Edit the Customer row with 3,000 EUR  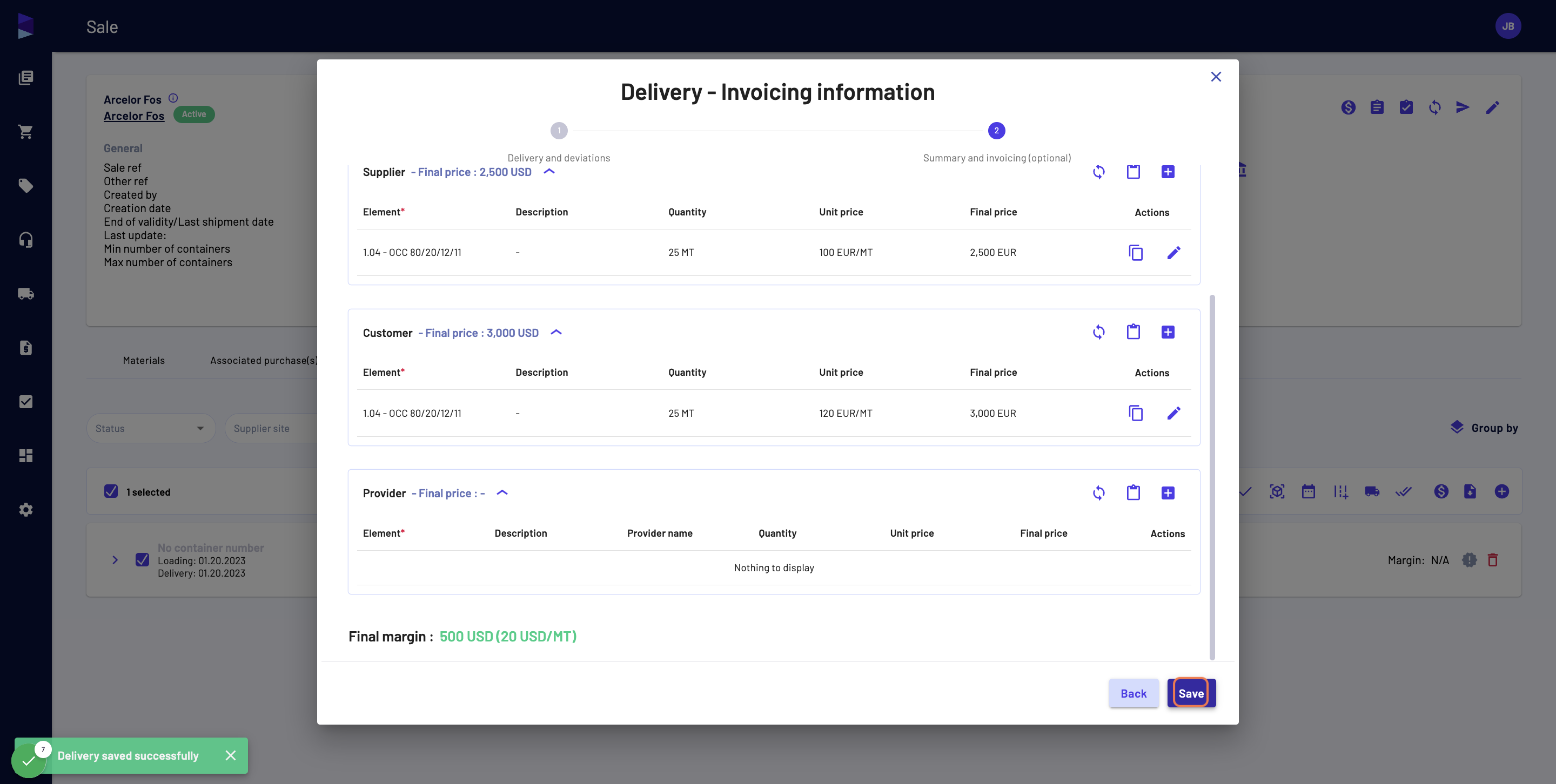(1173, 413)
